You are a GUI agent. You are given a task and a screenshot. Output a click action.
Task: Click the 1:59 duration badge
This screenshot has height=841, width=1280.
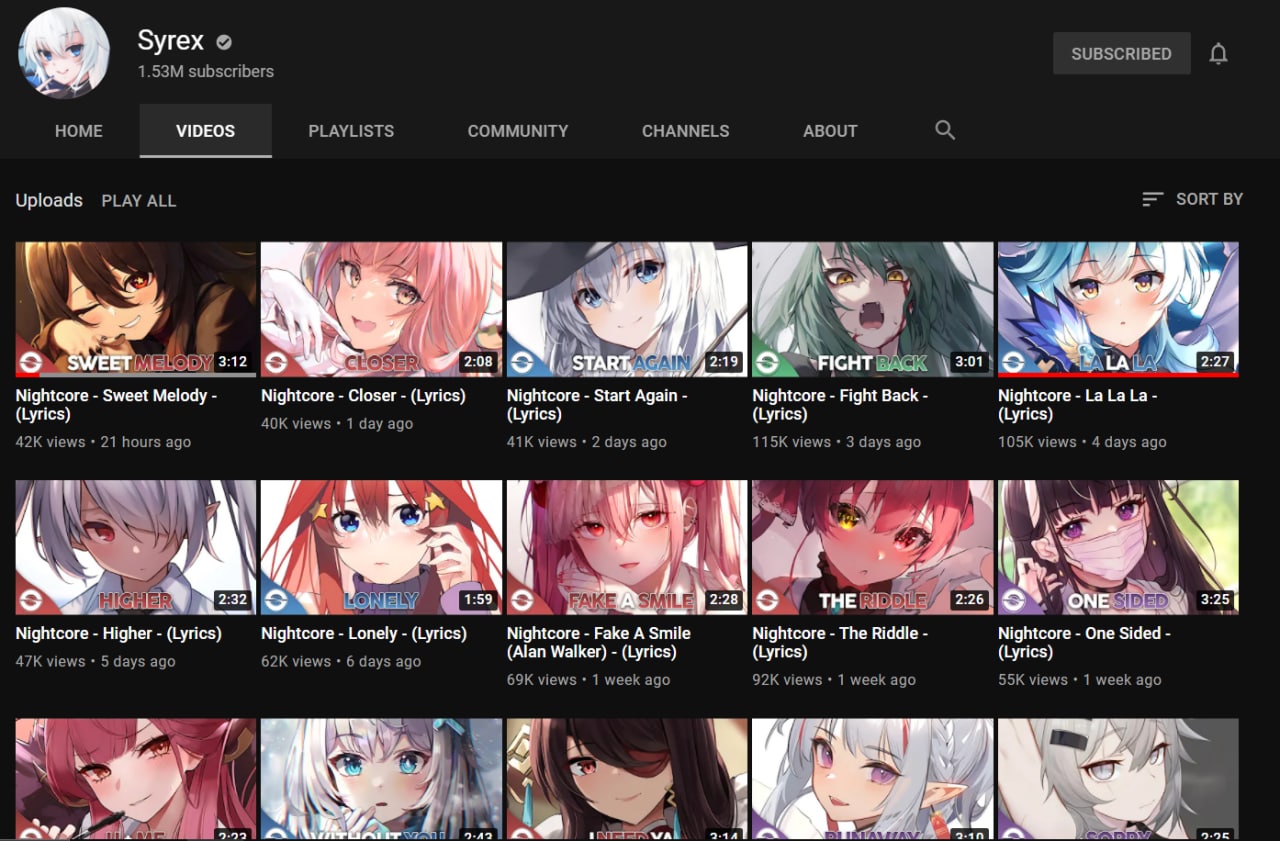(478, 600)
